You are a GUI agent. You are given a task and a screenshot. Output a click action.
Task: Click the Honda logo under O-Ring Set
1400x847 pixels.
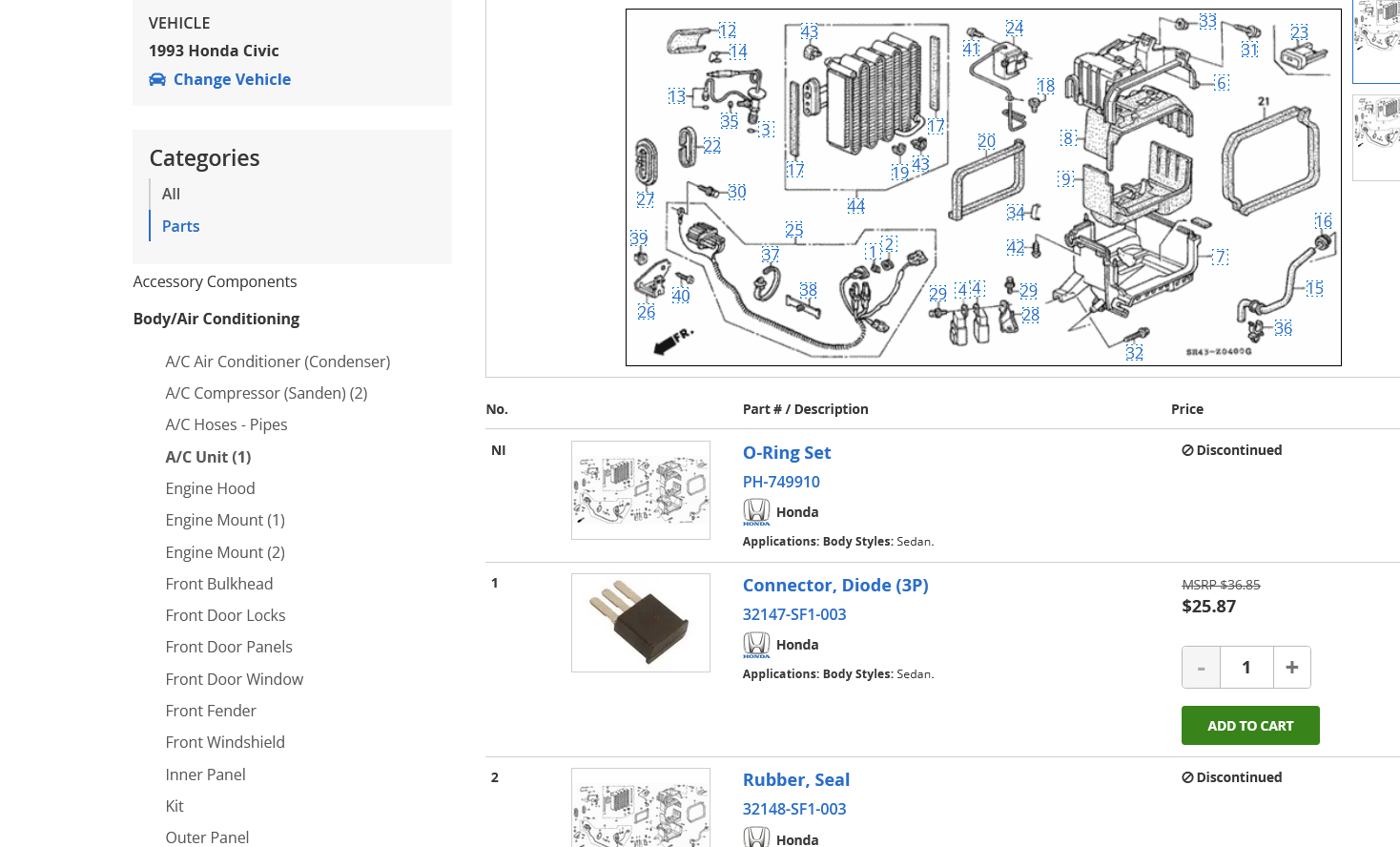756,512
